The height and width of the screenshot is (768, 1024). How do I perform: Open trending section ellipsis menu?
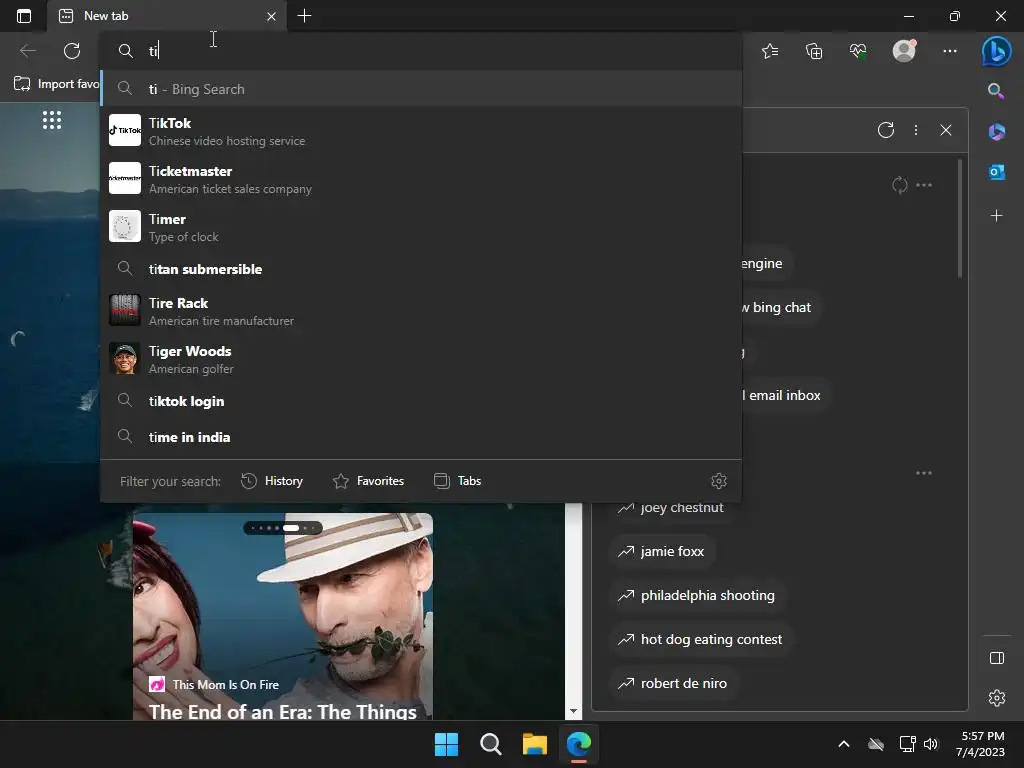[x=923, y=473]
